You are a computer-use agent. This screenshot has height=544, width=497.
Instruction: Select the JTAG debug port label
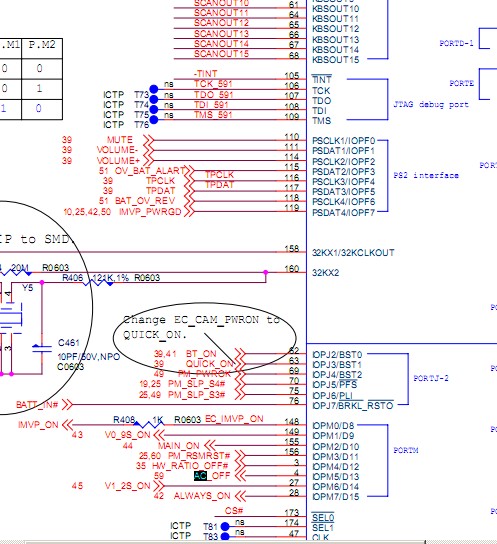431,104
